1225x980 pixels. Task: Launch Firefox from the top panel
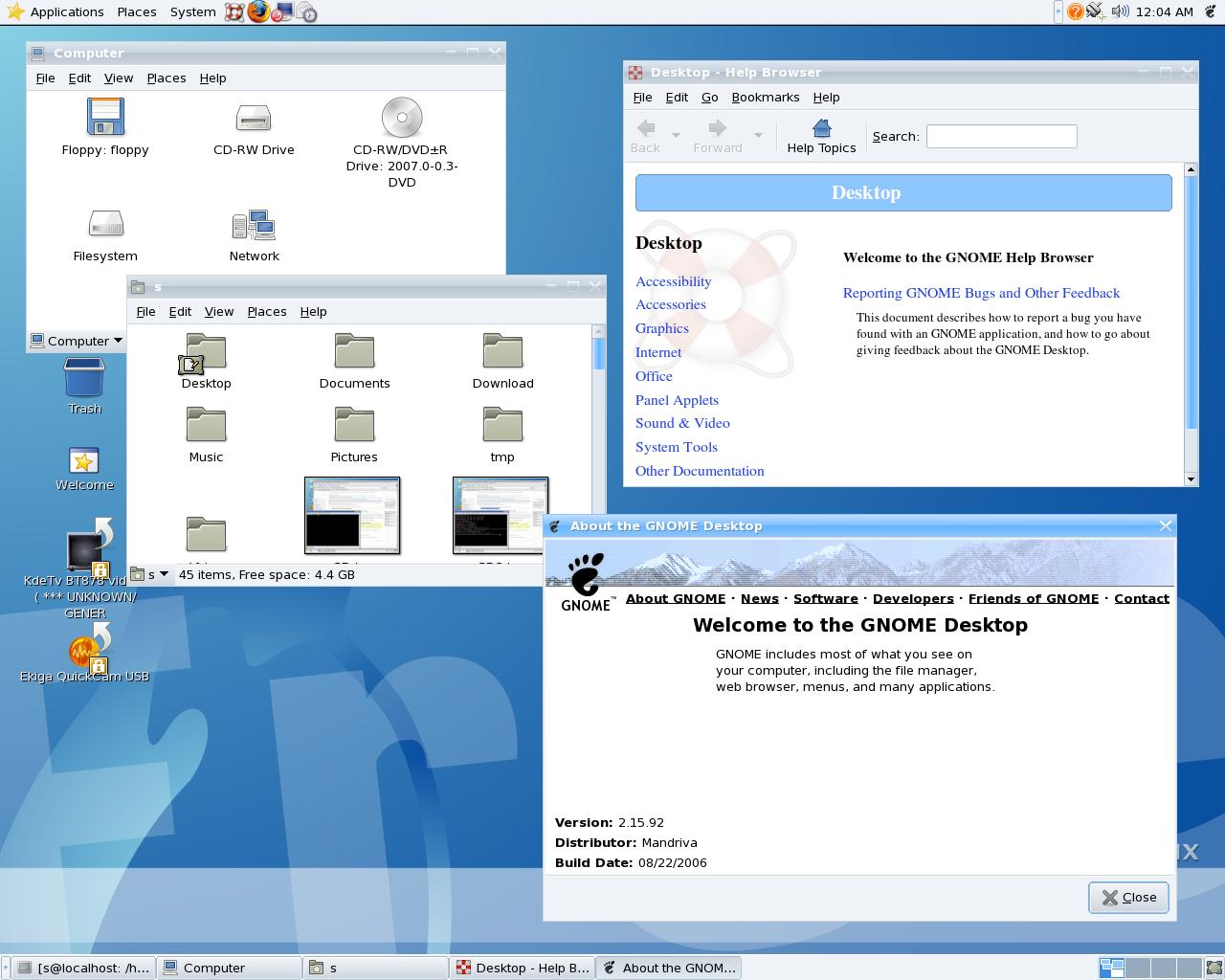click(258, 11)
